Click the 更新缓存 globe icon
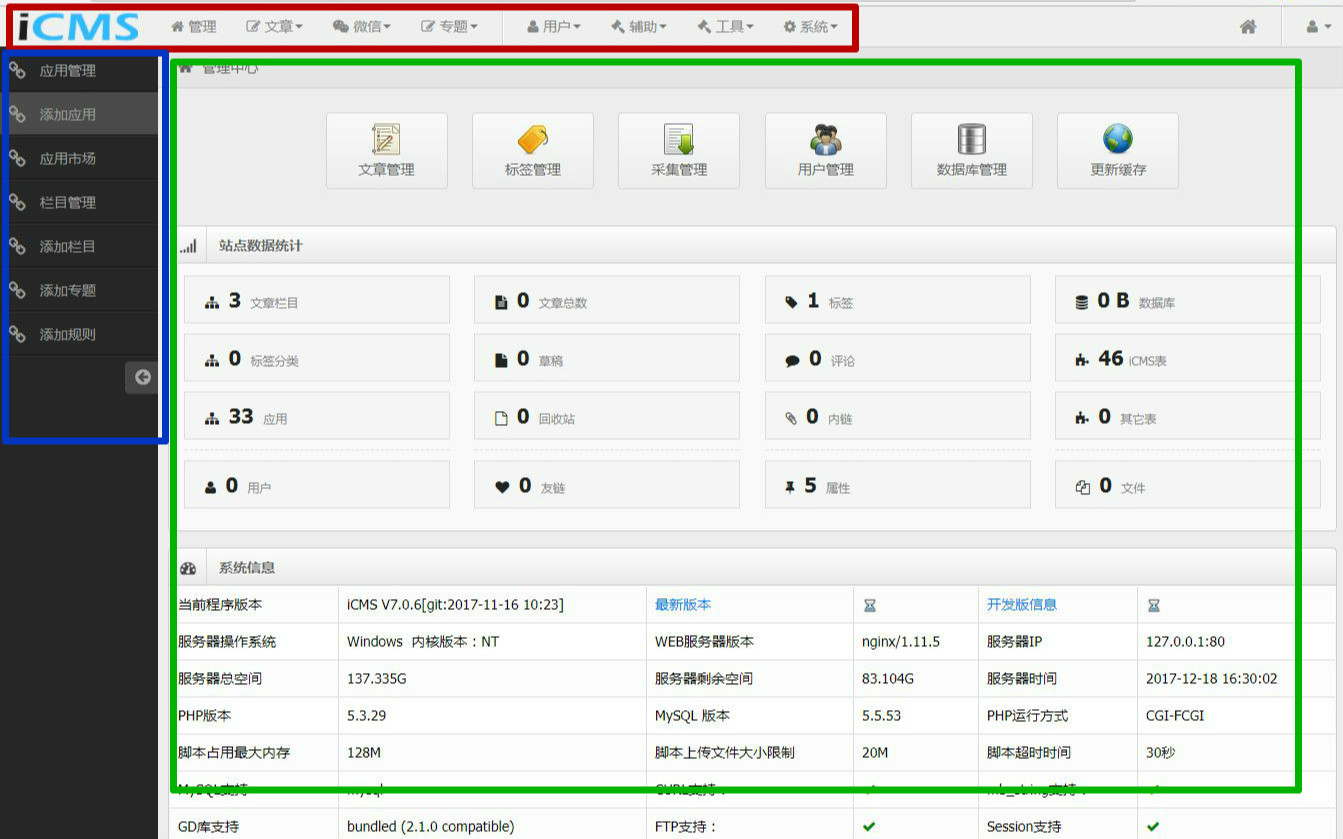The height and width of the screenshot is (839, 1343). (x=1118, y=139)
